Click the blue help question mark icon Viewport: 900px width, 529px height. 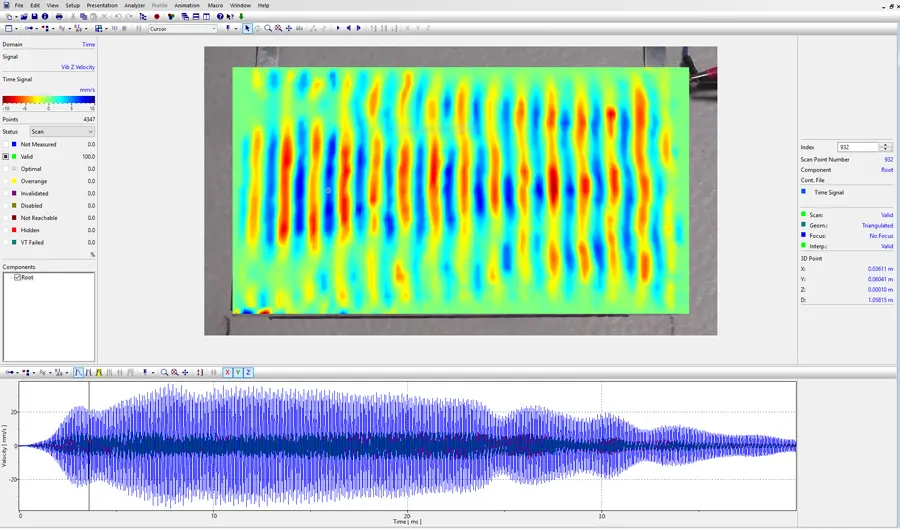(220, 17)
